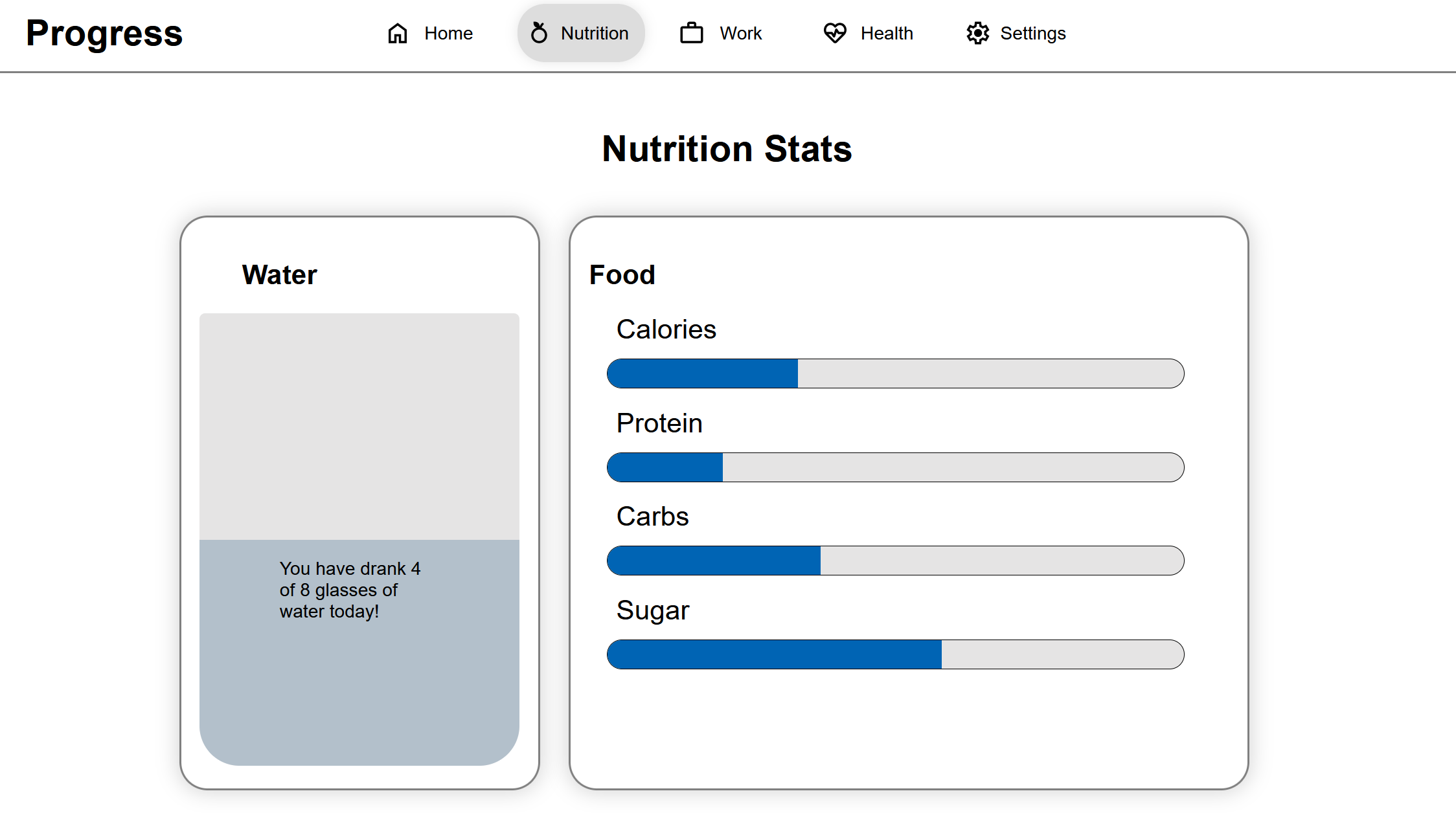The image size is (1456, 813).
Task: Click the water glasses status message
Action: (x=350, y=590)
